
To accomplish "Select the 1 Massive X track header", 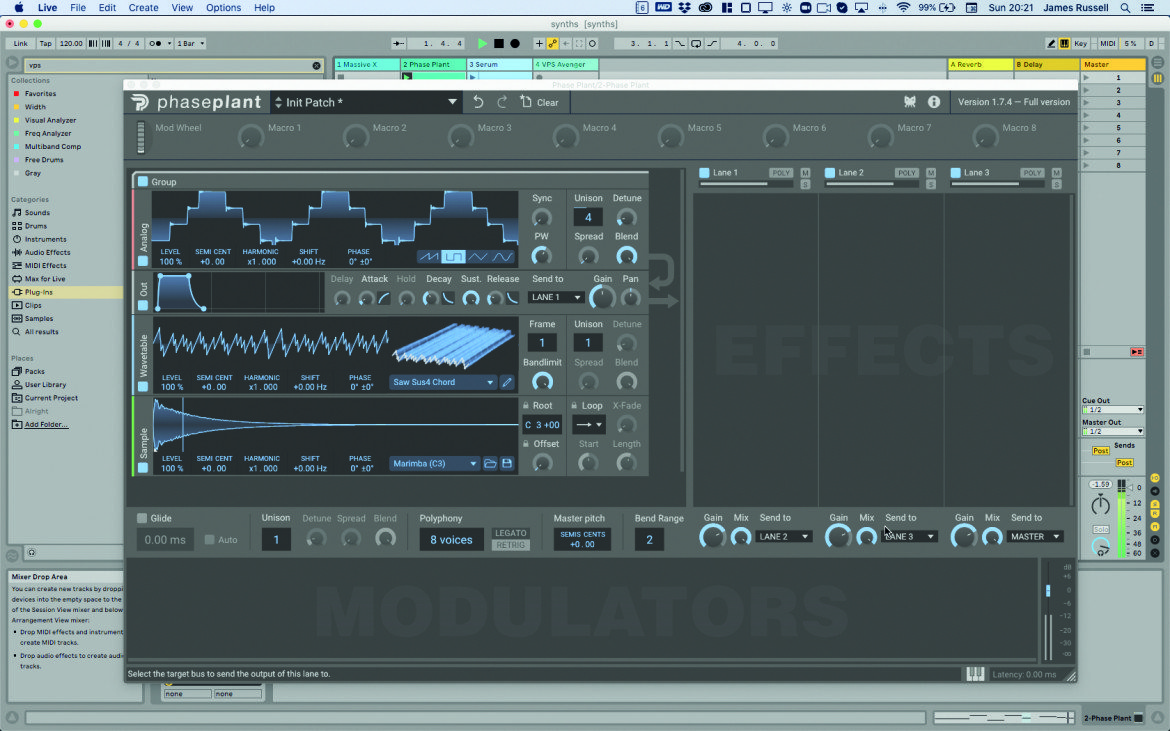I will pyautogui.click(x=367, y=64).
